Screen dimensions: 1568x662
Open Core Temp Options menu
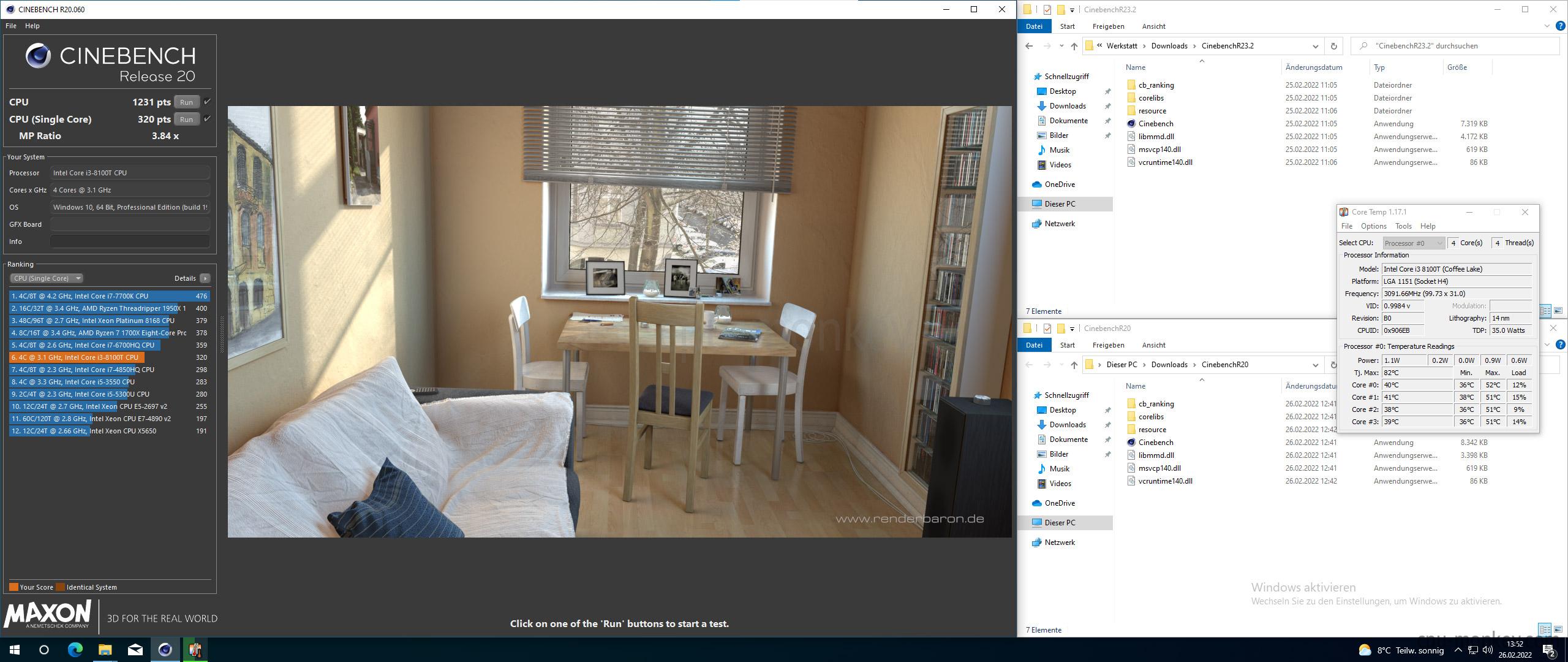click(1373, 226)
